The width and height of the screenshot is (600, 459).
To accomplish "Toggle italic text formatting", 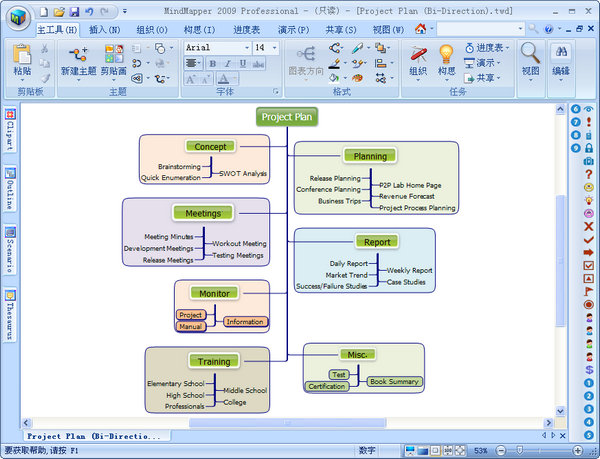I will pos(227,64).
